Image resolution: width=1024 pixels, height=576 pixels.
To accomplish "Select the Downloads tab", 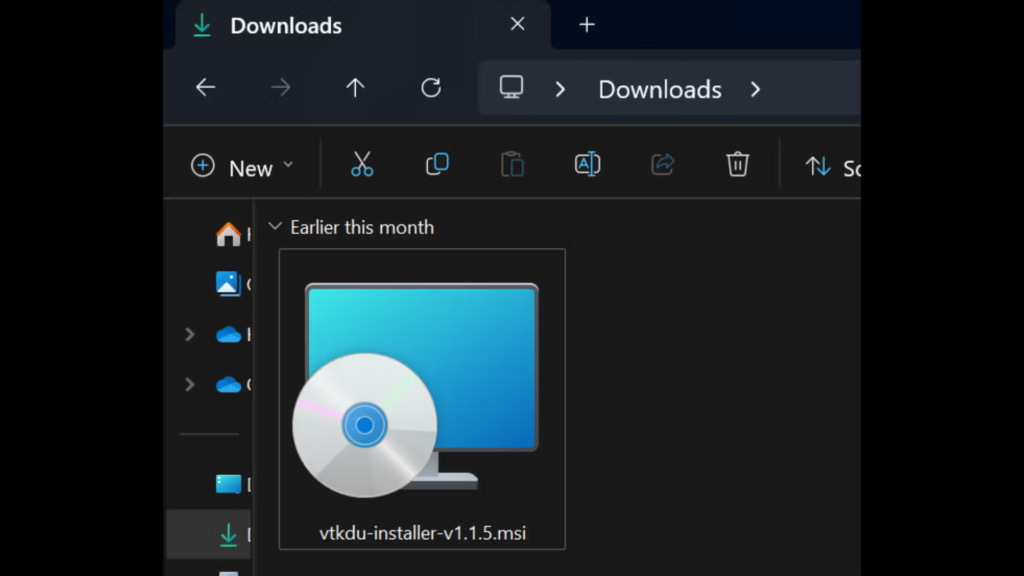I will (x=286, y=26).
